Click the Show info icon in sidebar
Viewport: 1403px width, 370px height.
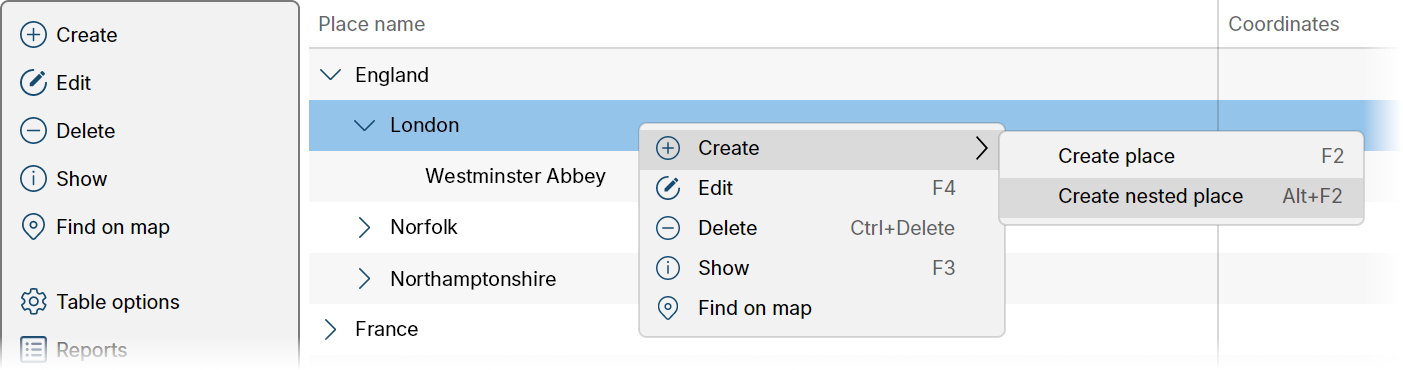point(34,179)
